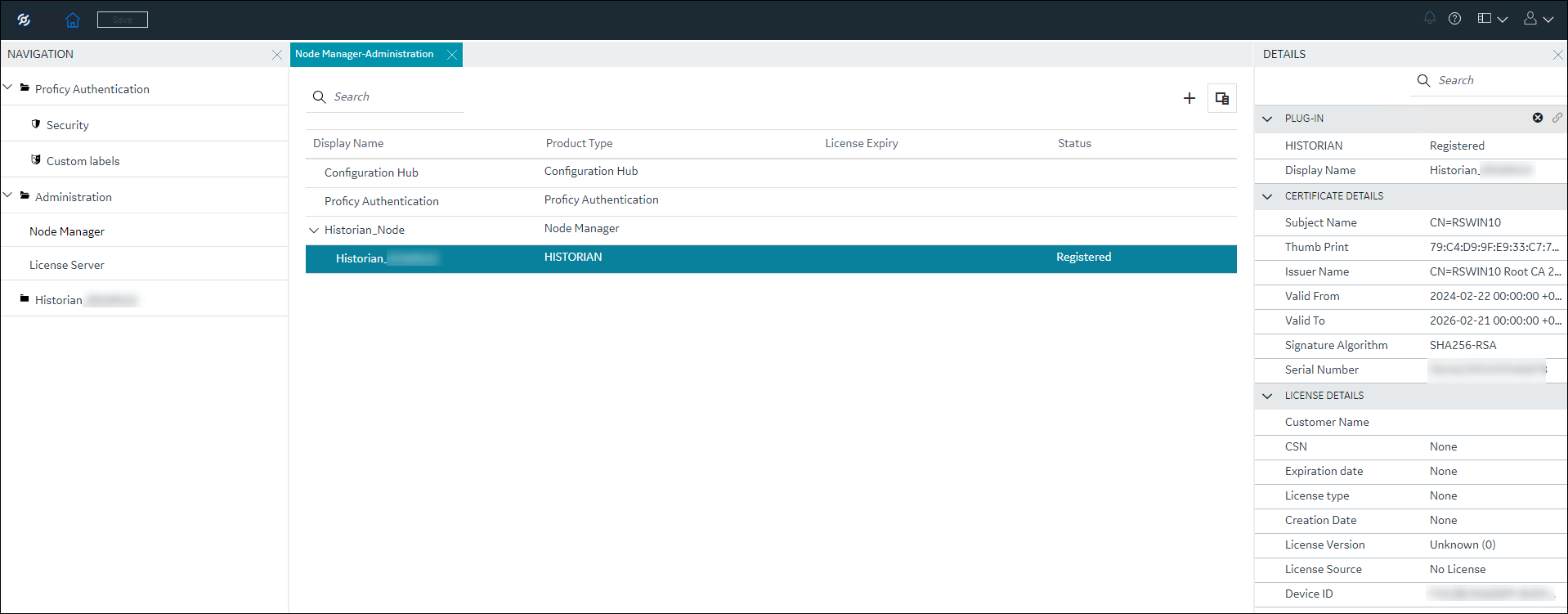Screen dimensions: 1568x614
Task: Select the highlighted Historian plug-in row
Action: pyautogui.click(x=771, y=258)
